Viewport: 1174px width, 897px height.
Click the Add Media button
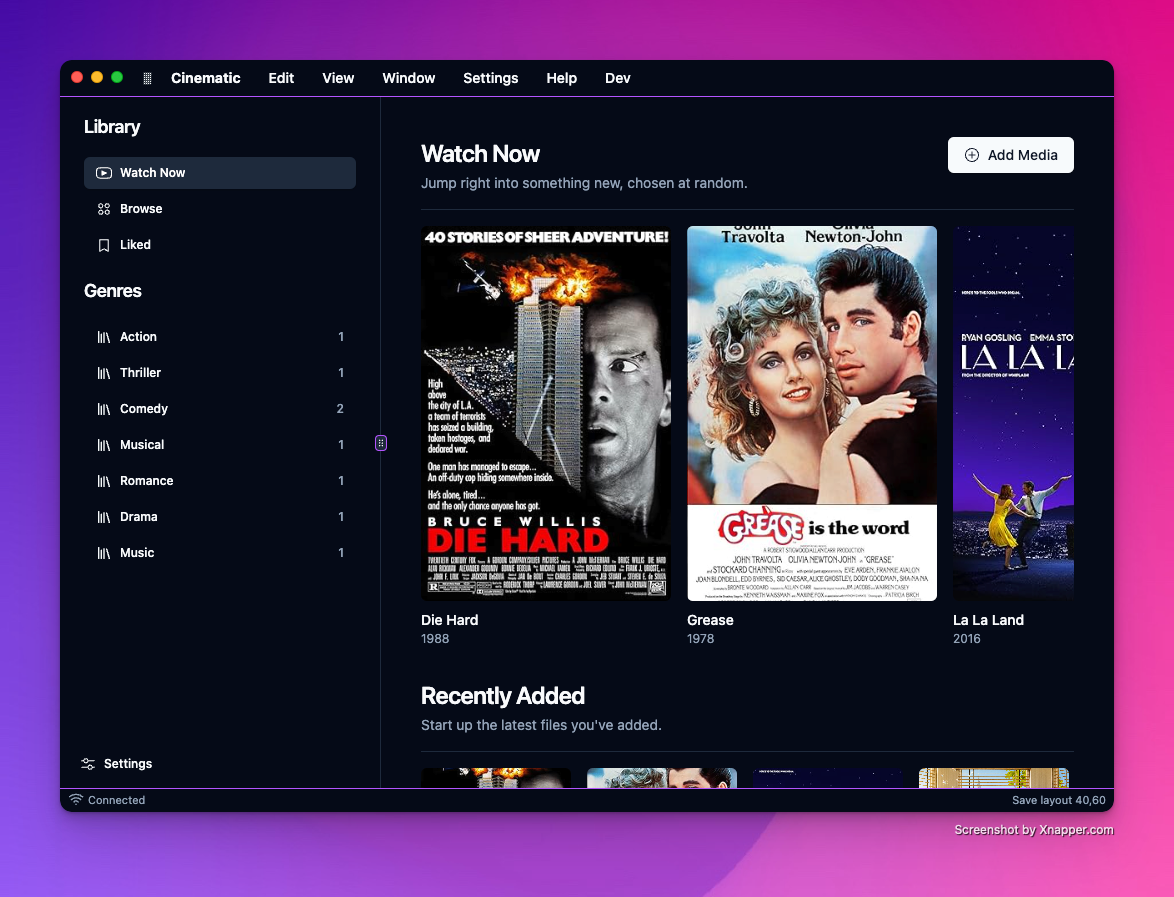(1011, 155)
